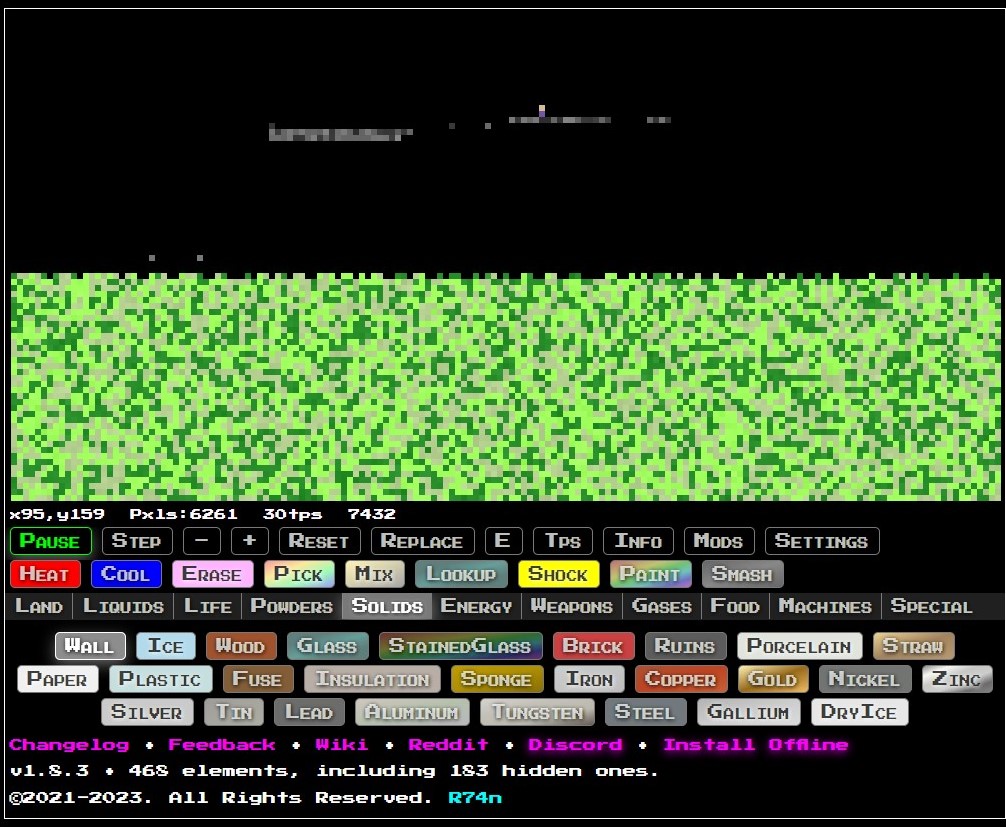Select the Cool tool

(126, 574)
